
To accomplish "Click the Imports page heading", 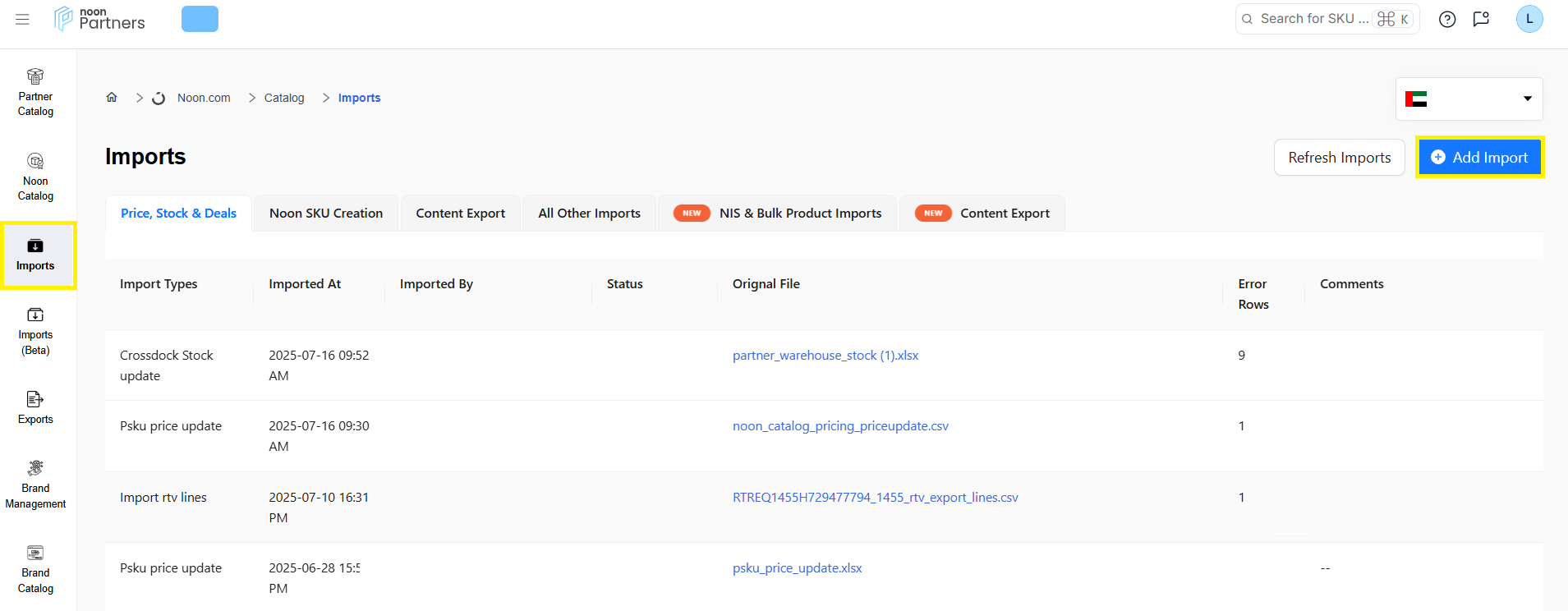I will 145,156.
